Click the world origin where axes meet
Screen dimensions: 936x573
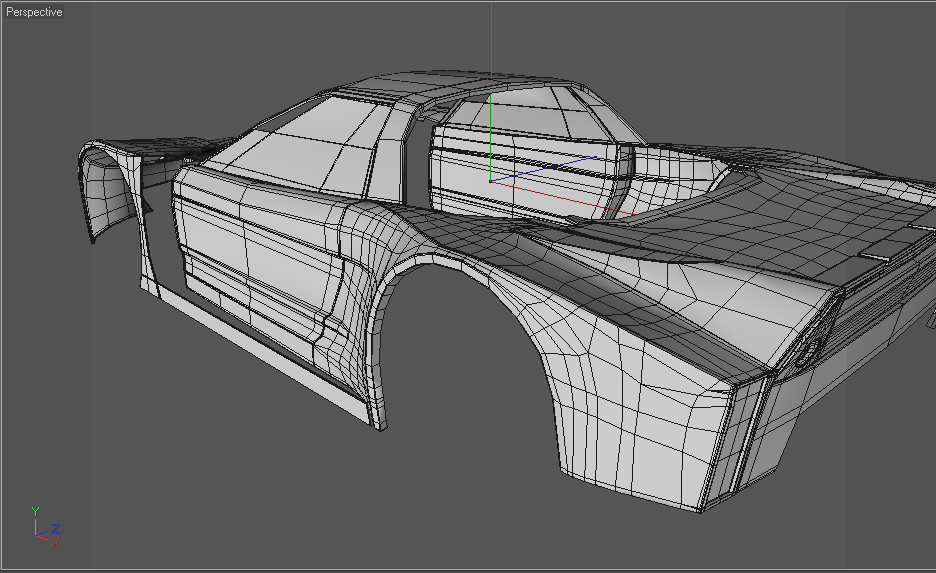491,181
